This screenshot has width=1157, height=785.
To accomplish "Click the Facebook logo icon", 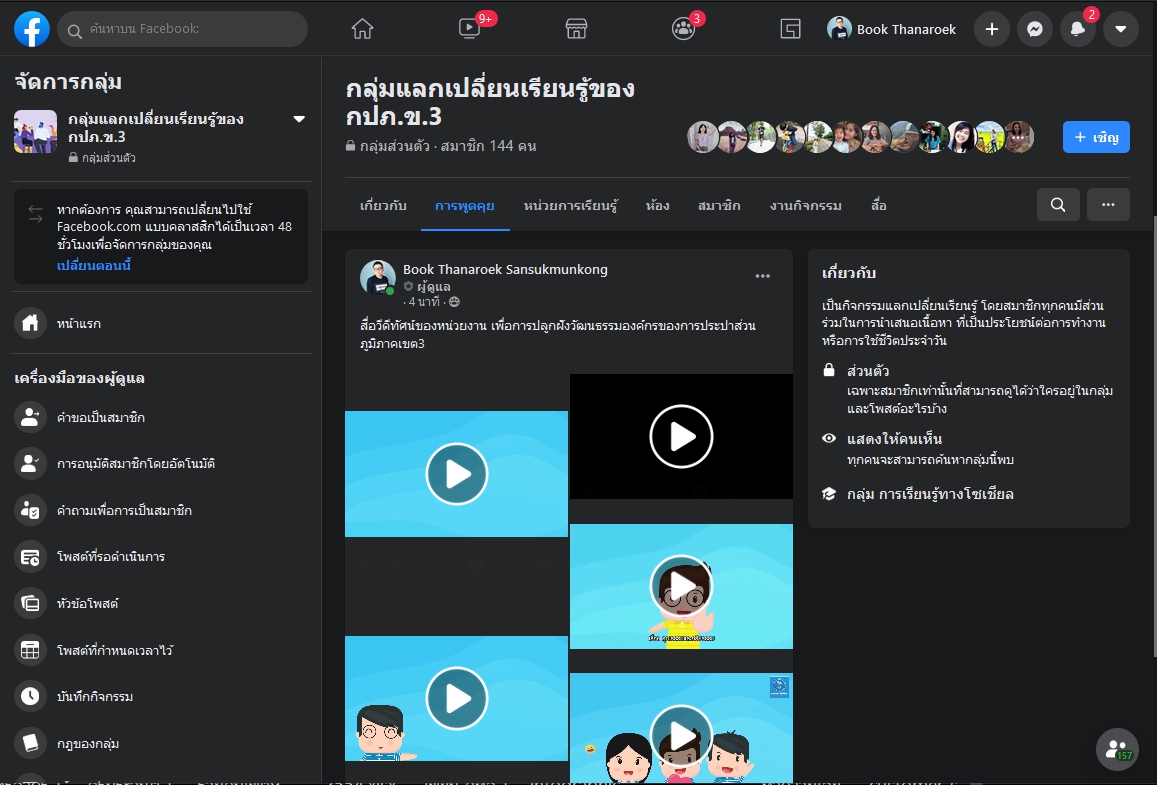I will [x=32, y=29].
